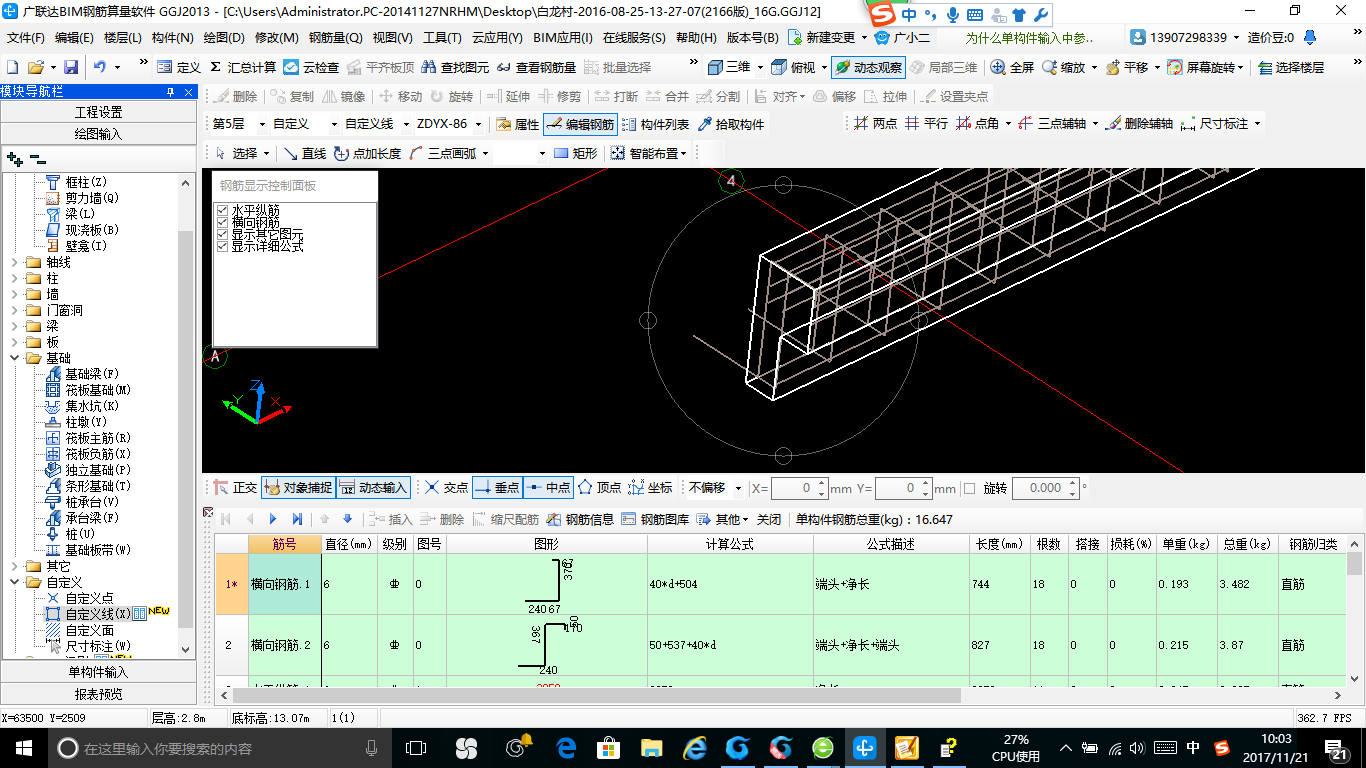
Task: Click the X coordinate input field
Action: [799, 488]
